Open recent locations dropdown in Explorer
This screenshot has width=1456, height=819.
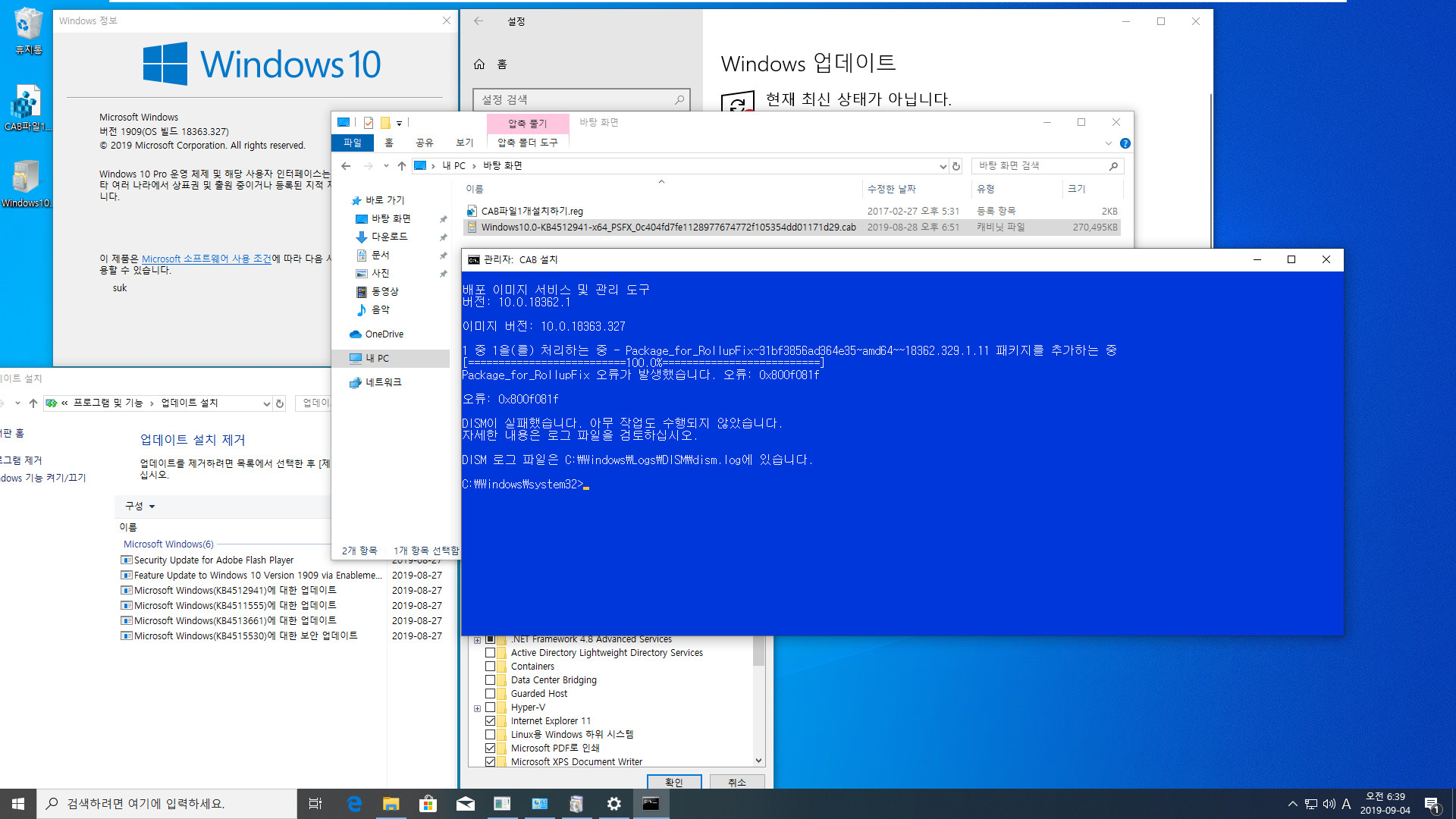(385, 166)
